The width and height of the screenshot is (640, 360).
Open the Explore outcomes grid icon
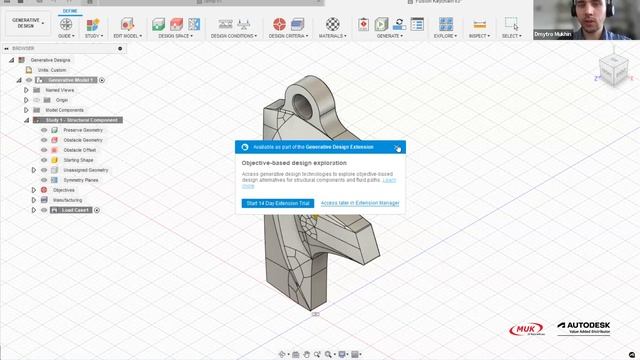(x=446, y=24)
